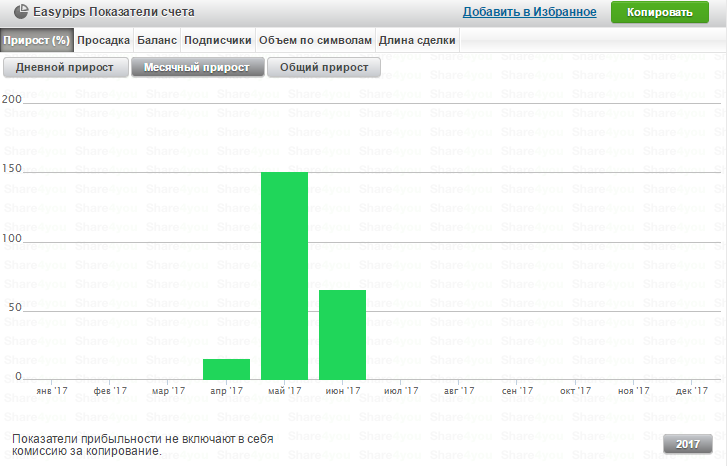Add account via Добавить в Избранное link

click(x=529, y=12)
